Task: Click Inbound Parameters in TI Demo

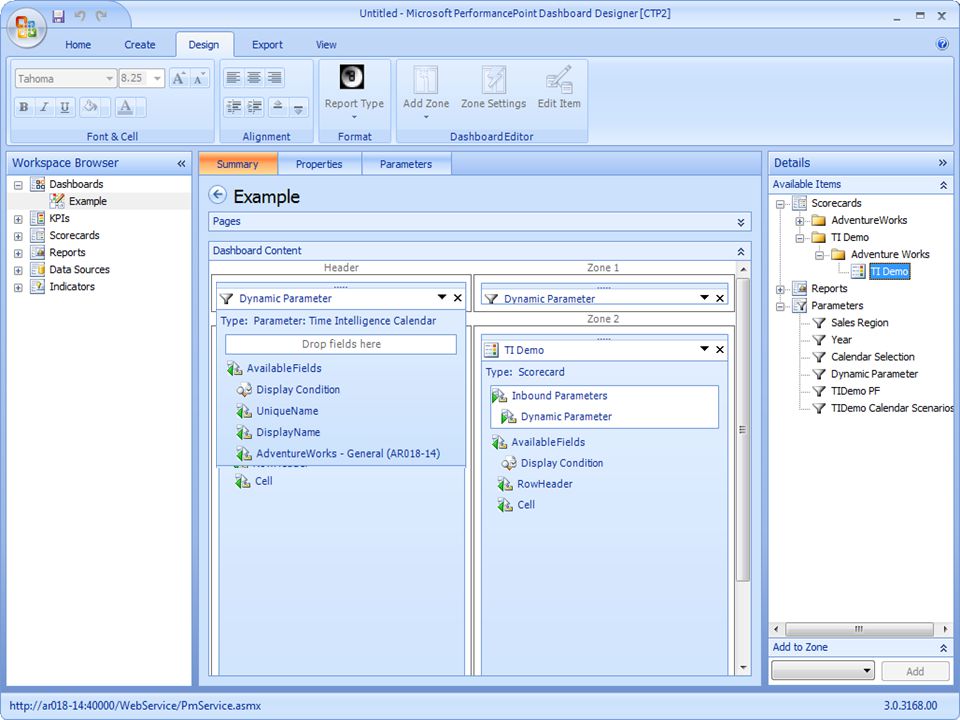Action: click(560, 396)
